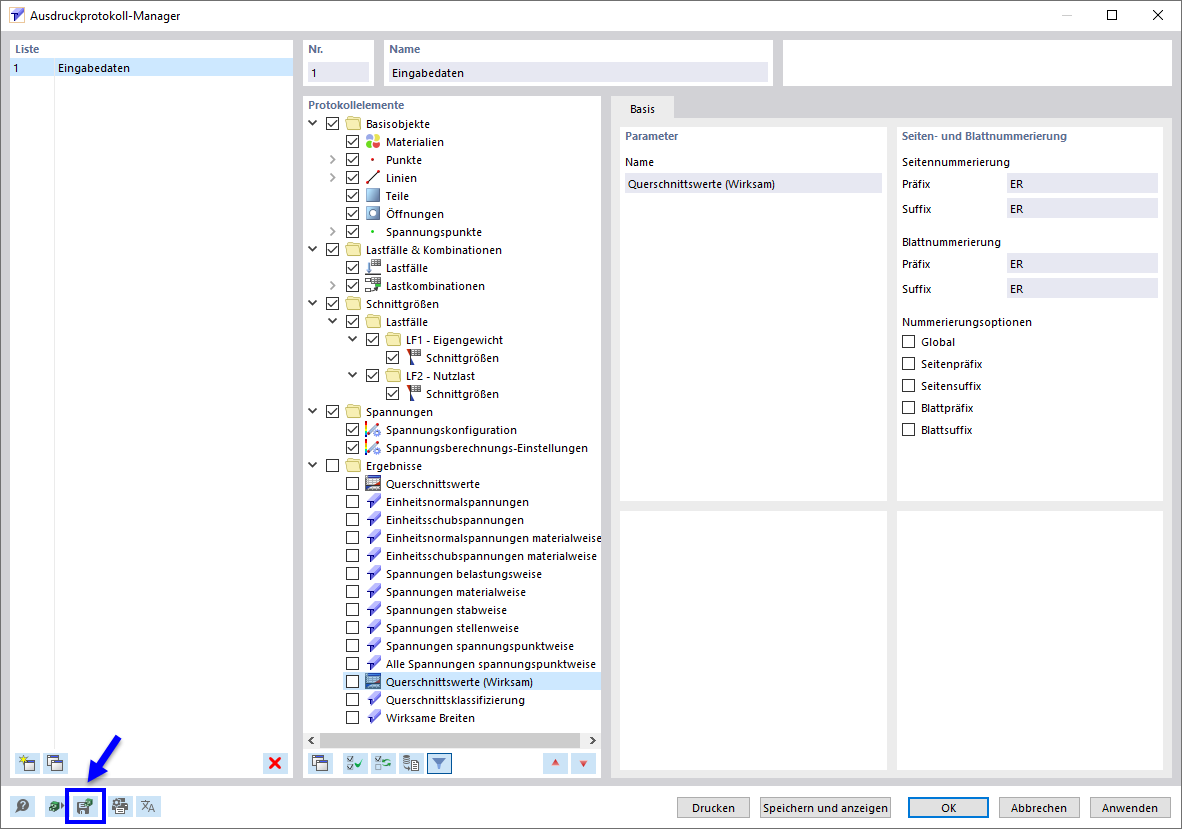This screenshot has width=1182, height=829.
Task: Select the Basis tab
Action: (642, 109)
